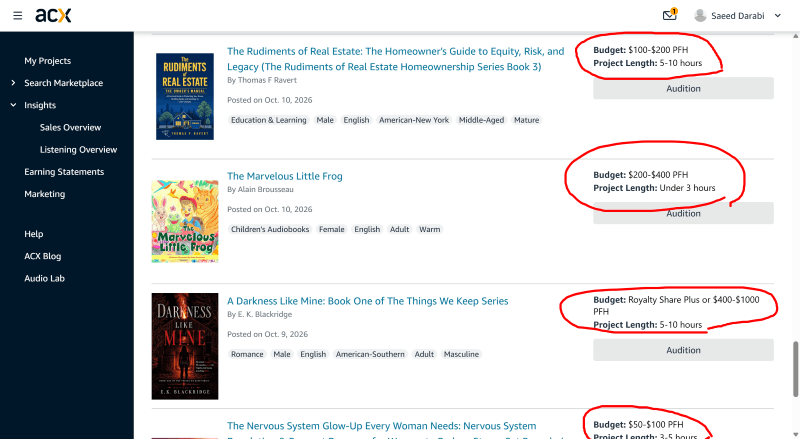Open Search Marketplace in sidebar
800x439 pixels.
click(x=63, y=83)
